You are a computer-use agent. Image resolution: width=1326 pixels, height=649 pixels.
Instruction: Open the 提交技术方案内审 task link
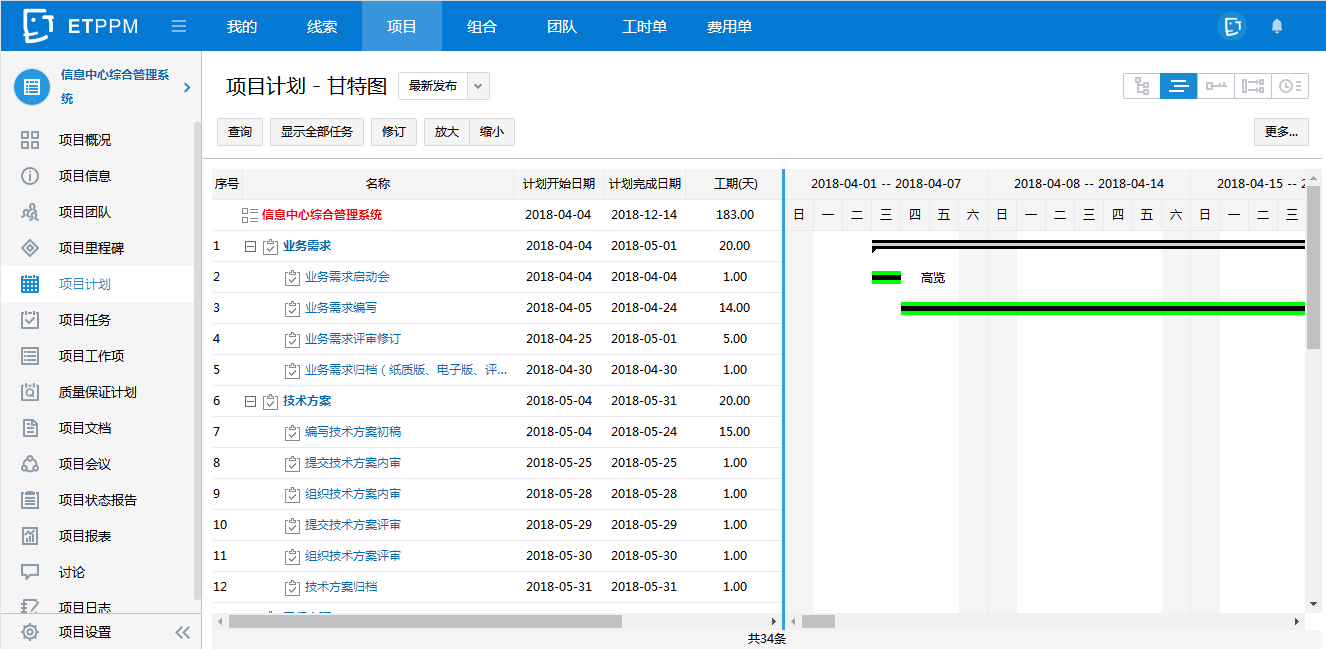click(x=353, y=463)
